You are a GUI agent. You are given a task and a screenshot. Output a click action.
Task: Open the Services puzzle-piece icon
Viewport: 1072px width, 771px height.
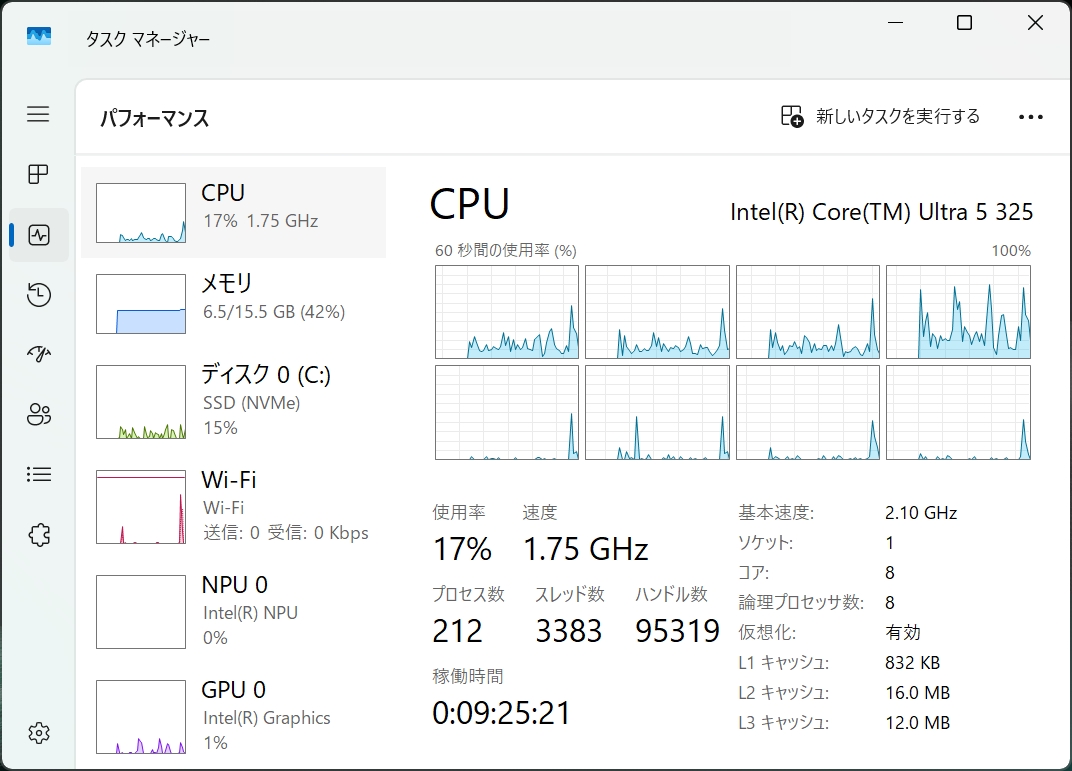click(38, 535)
